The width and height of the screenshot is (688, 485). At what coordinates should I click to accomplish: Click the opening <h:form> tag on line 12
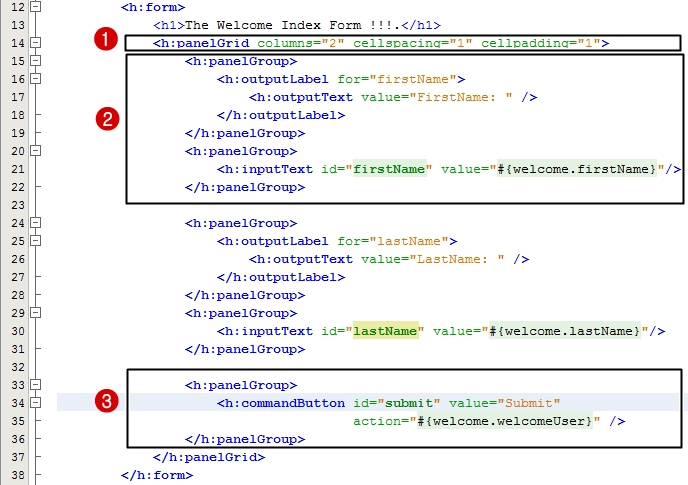click(153, 7)
